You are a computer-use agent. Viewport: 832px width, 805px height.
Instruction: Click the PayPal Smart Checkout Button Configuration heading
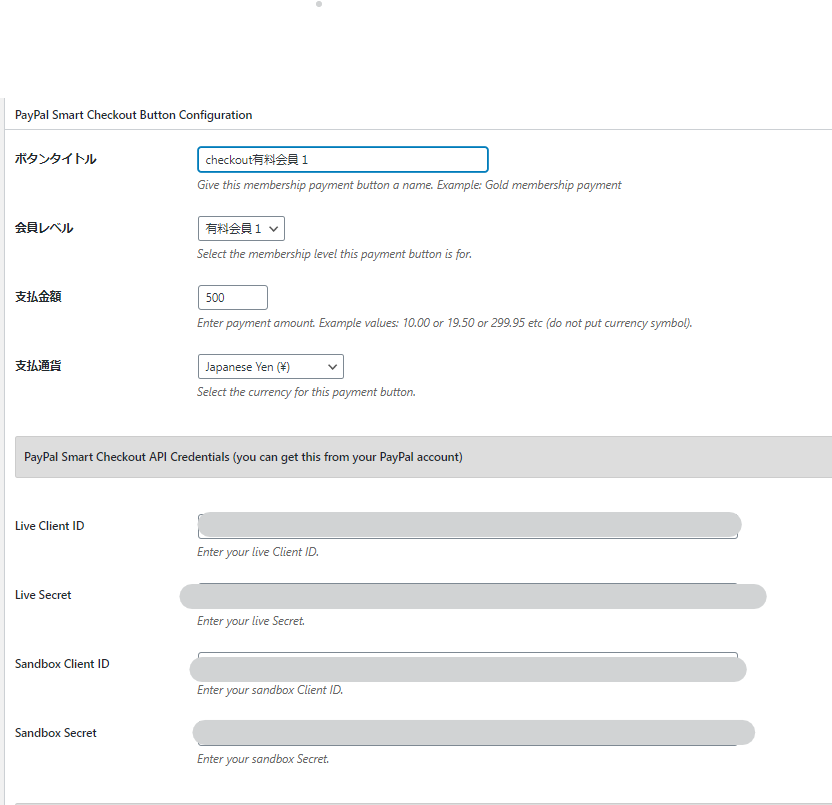134,115
